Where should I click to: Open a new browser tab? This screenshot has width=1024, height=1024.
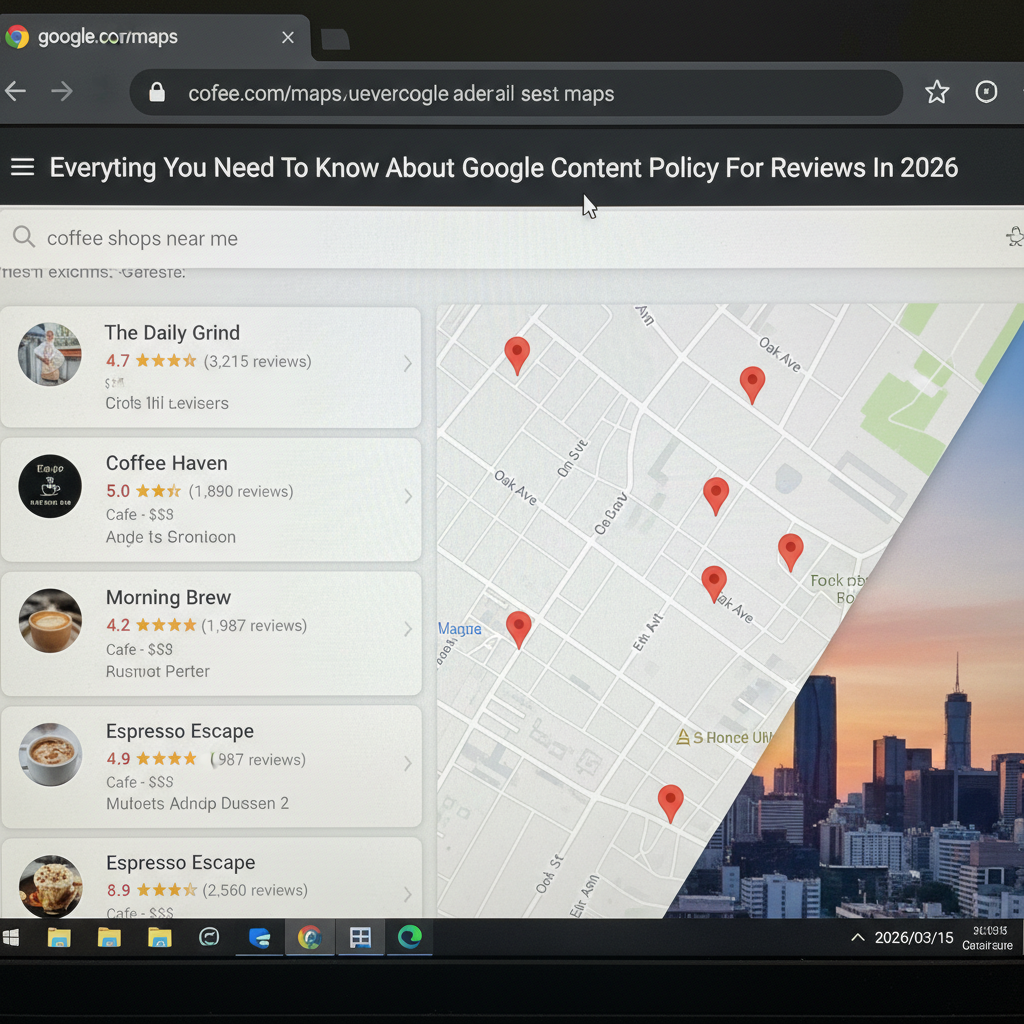coord(335,39)
